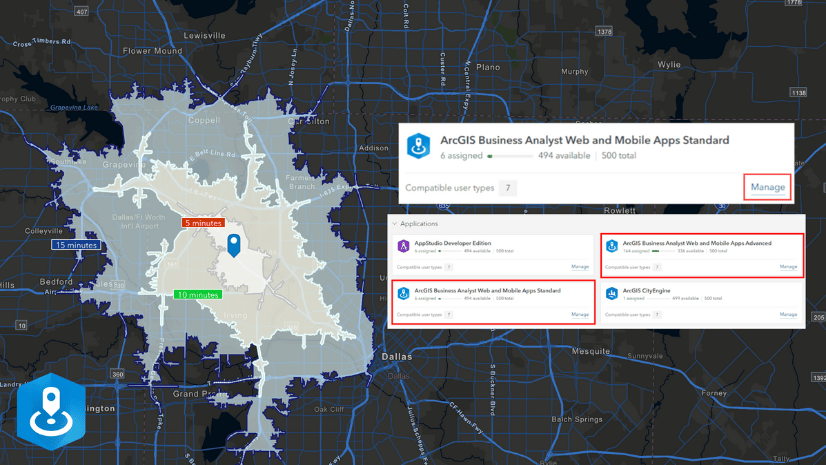Screen dimensions: 826x465
Task: Click the 'Addison' label on the map
Action: pos(373,148)
